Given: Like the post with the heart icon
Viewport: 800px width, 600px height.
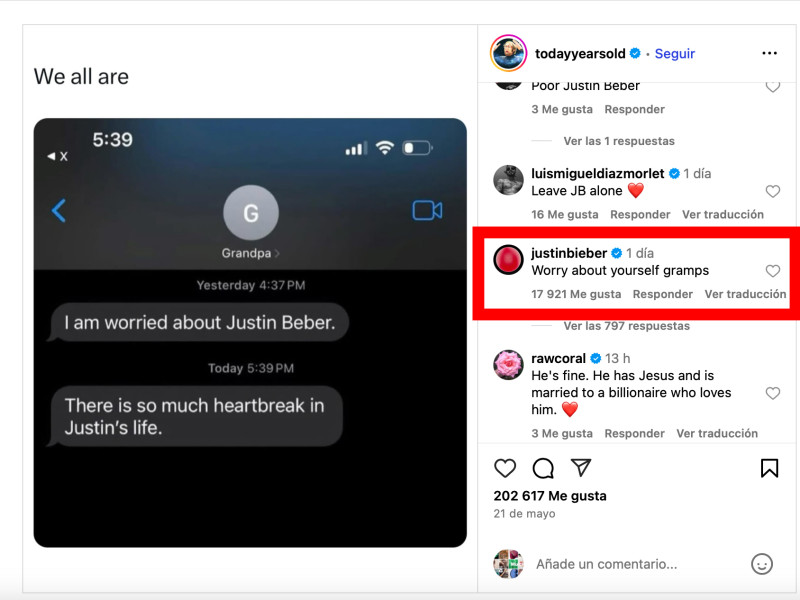Looking at the screenshot, I should (x=505, y=468).
